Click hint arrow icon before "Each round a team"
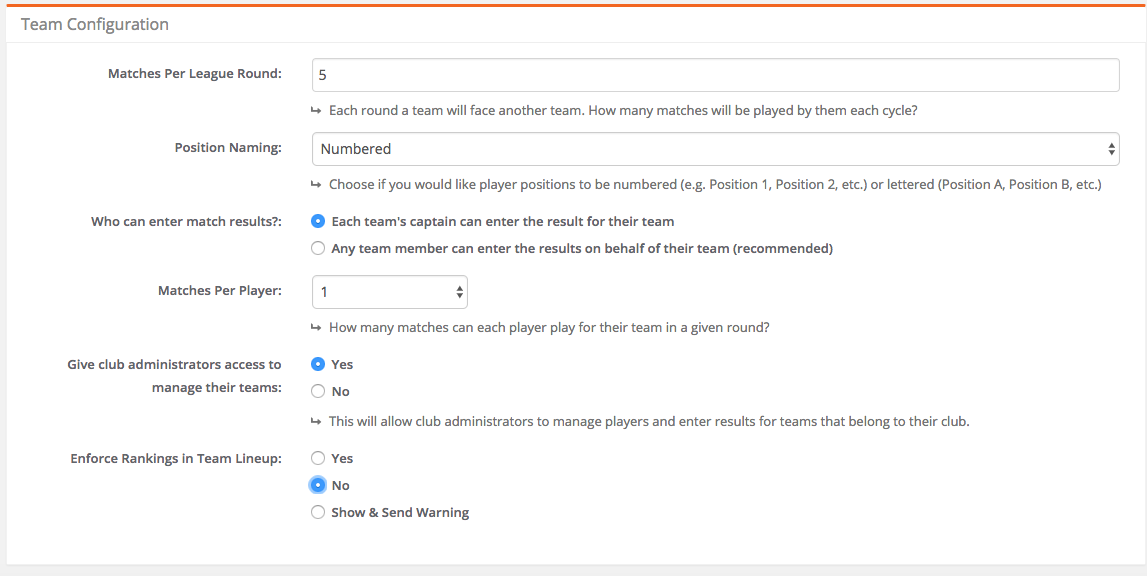 [x=316, y=111]
